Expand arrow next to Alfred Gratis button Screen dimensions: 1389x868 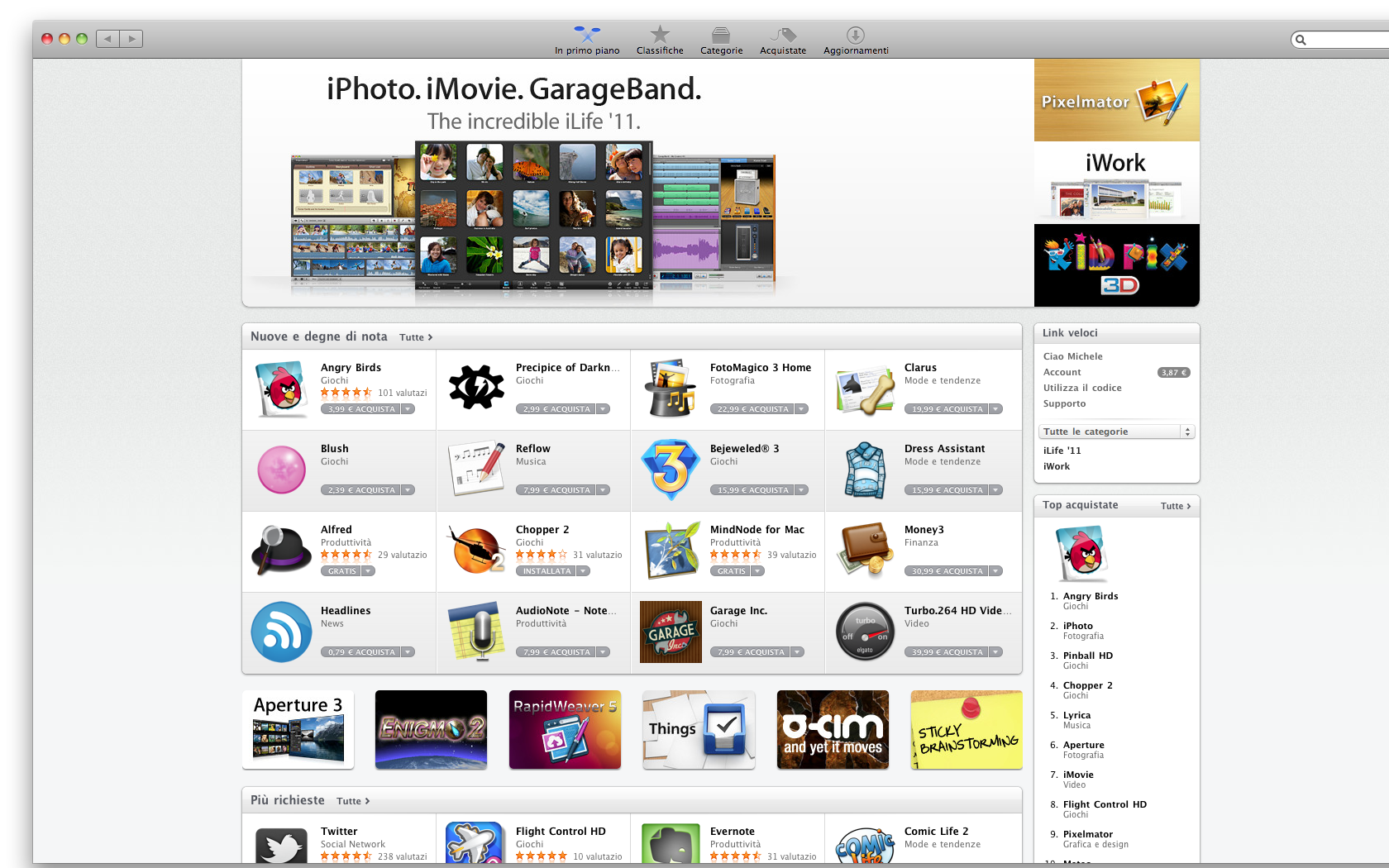(x=369, y=571)
